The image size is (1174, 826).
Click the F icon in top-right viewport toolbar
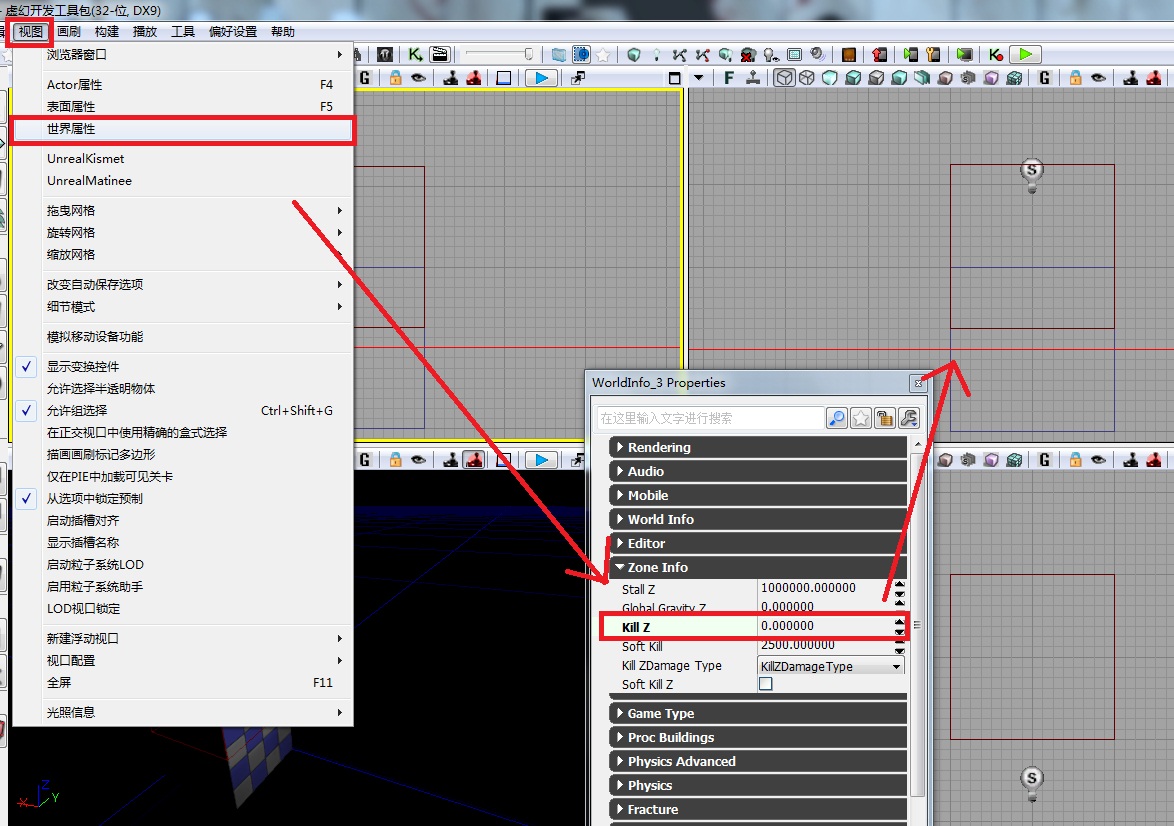(728, 78)
